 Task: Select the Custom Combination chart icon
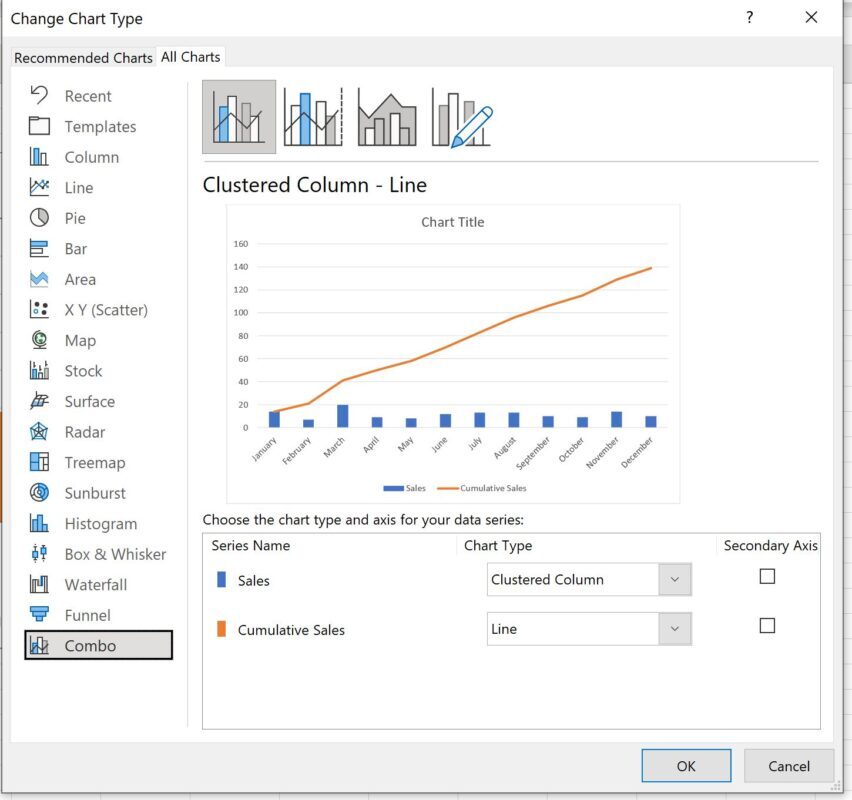click(x=461, y=118)
